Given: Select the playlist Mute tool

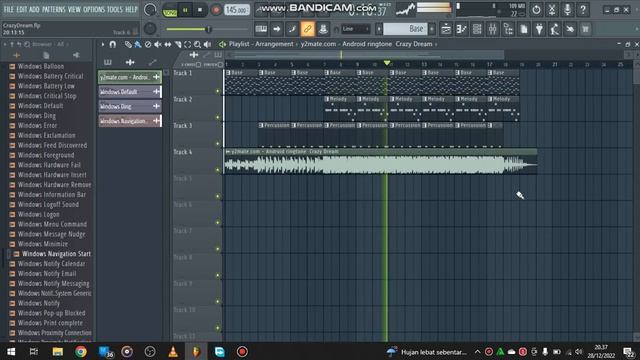Looking at the screenshot, I should (158, 44).
